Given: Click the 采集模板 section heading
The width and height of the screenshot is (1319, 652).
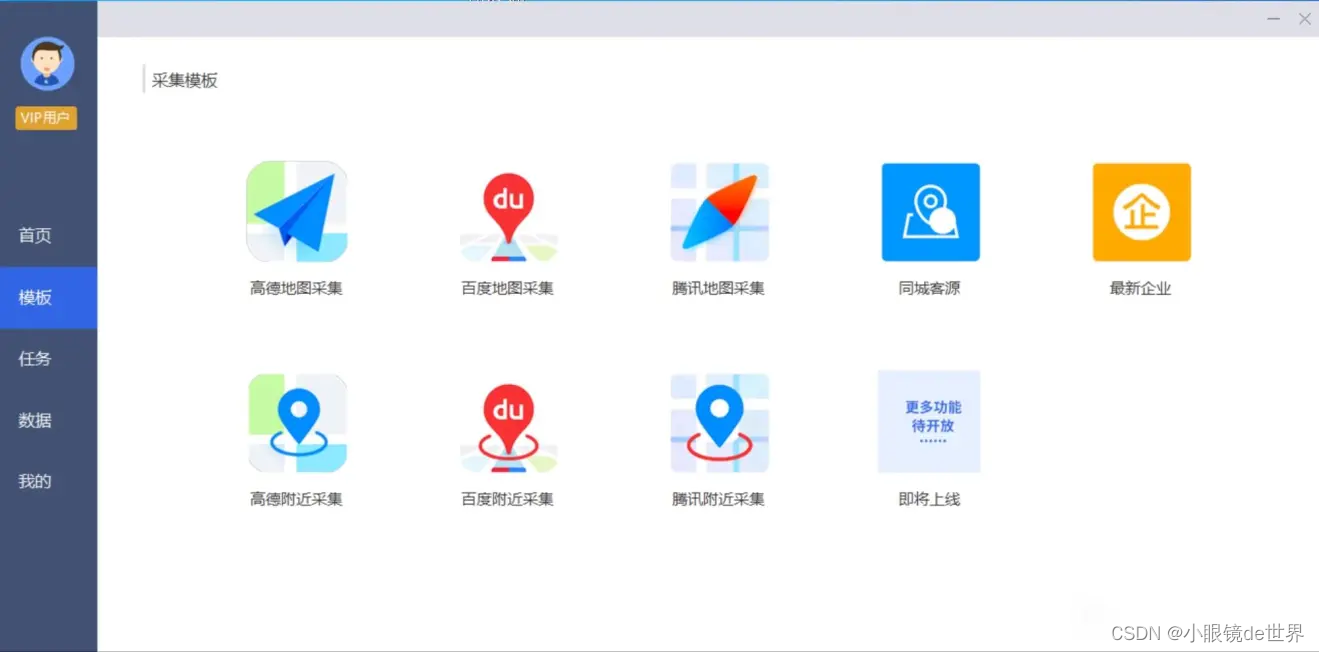Looking at the screenshot, I should (x=185, y=80).
